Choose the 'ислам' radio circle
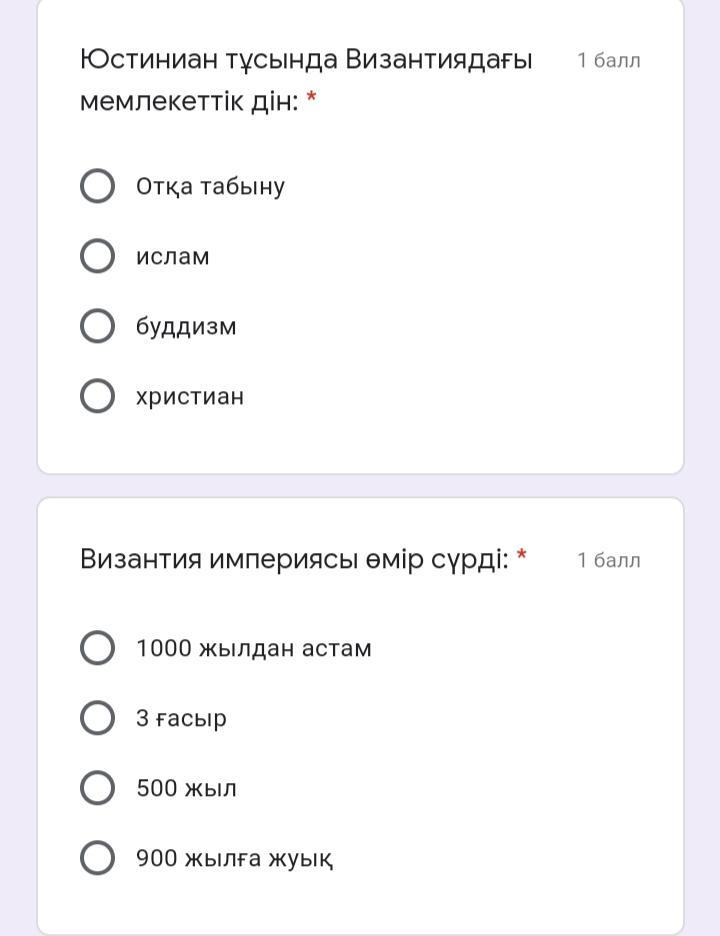The height and width of the screenshot is (936, 720). coord(97,256)
